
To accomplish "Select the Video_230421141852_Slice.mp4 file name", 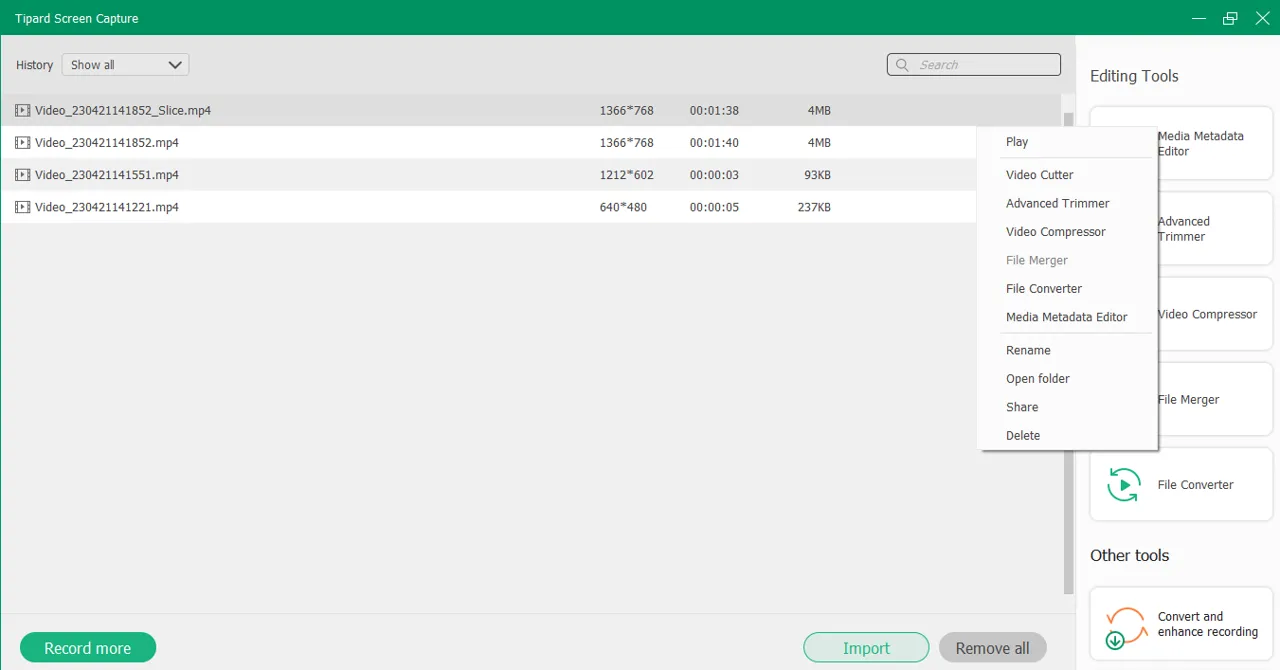I will coord(123,111).
